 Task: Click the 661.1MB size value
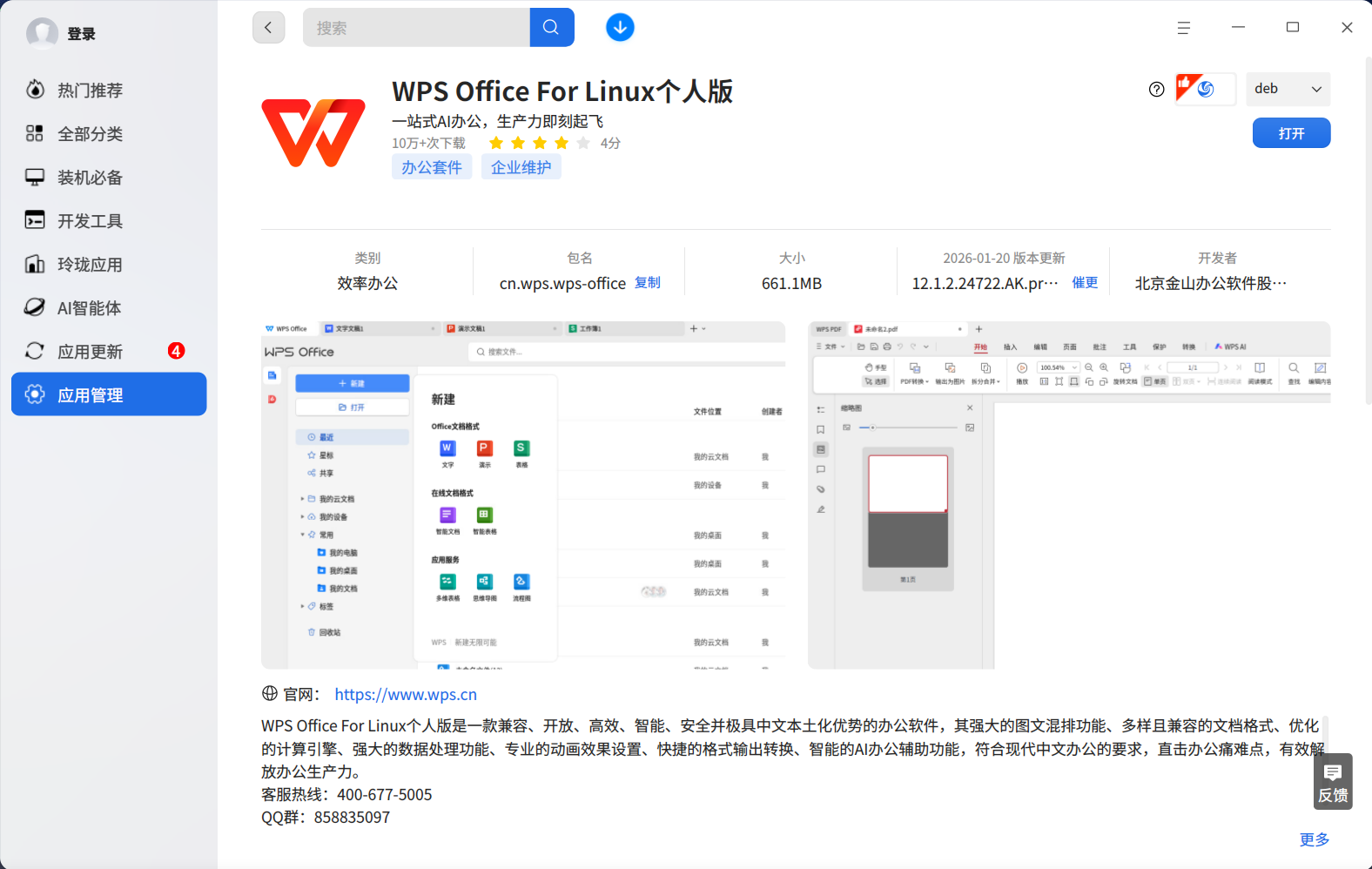[x=791, y=283]
